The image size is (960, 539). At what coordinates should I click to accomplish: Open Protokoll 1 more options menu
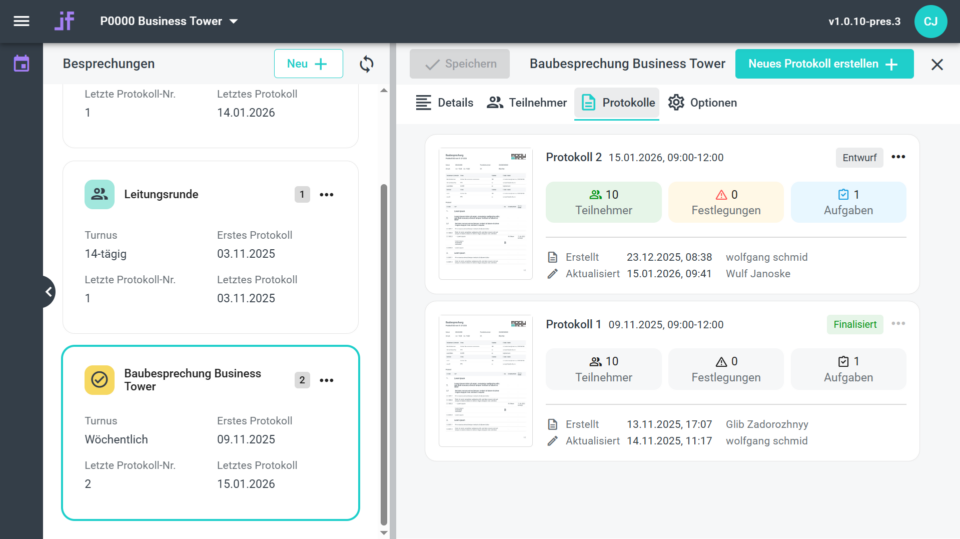coord(898,324)
